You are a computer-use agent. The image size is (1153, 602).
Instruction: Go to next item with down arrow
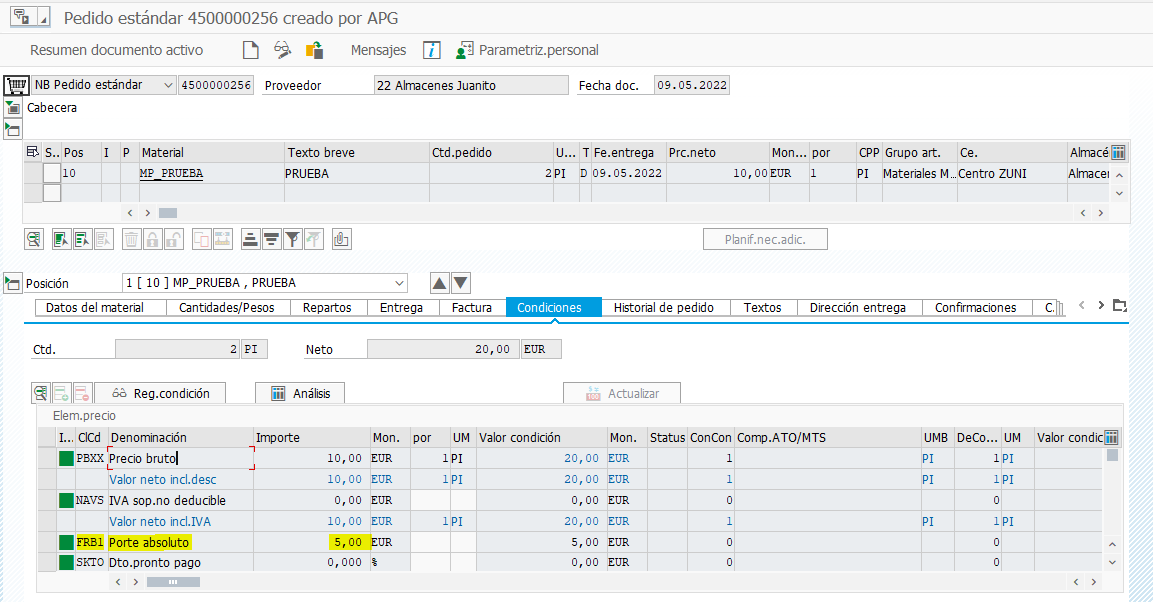click(461, 283)
